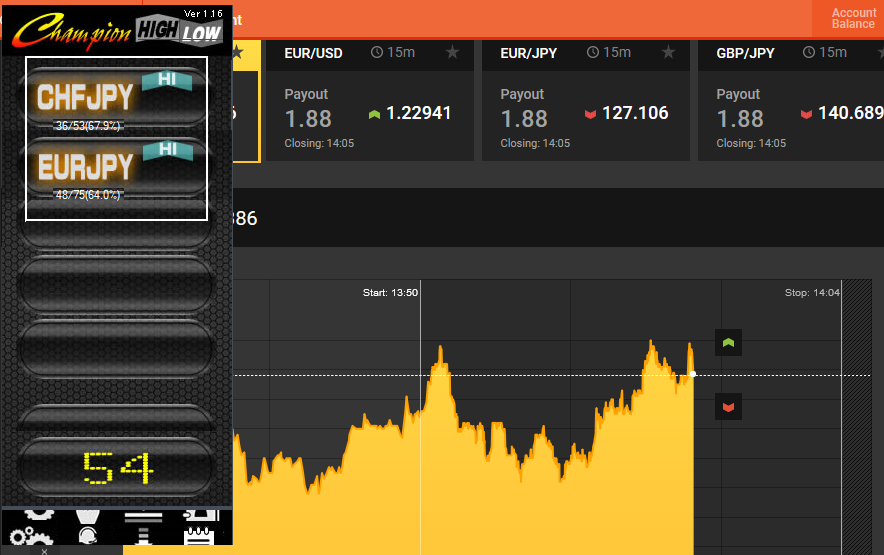Click the Start 13:50 marker on the chart
This screenshot has width=884, height=555.
coord(390,293)
